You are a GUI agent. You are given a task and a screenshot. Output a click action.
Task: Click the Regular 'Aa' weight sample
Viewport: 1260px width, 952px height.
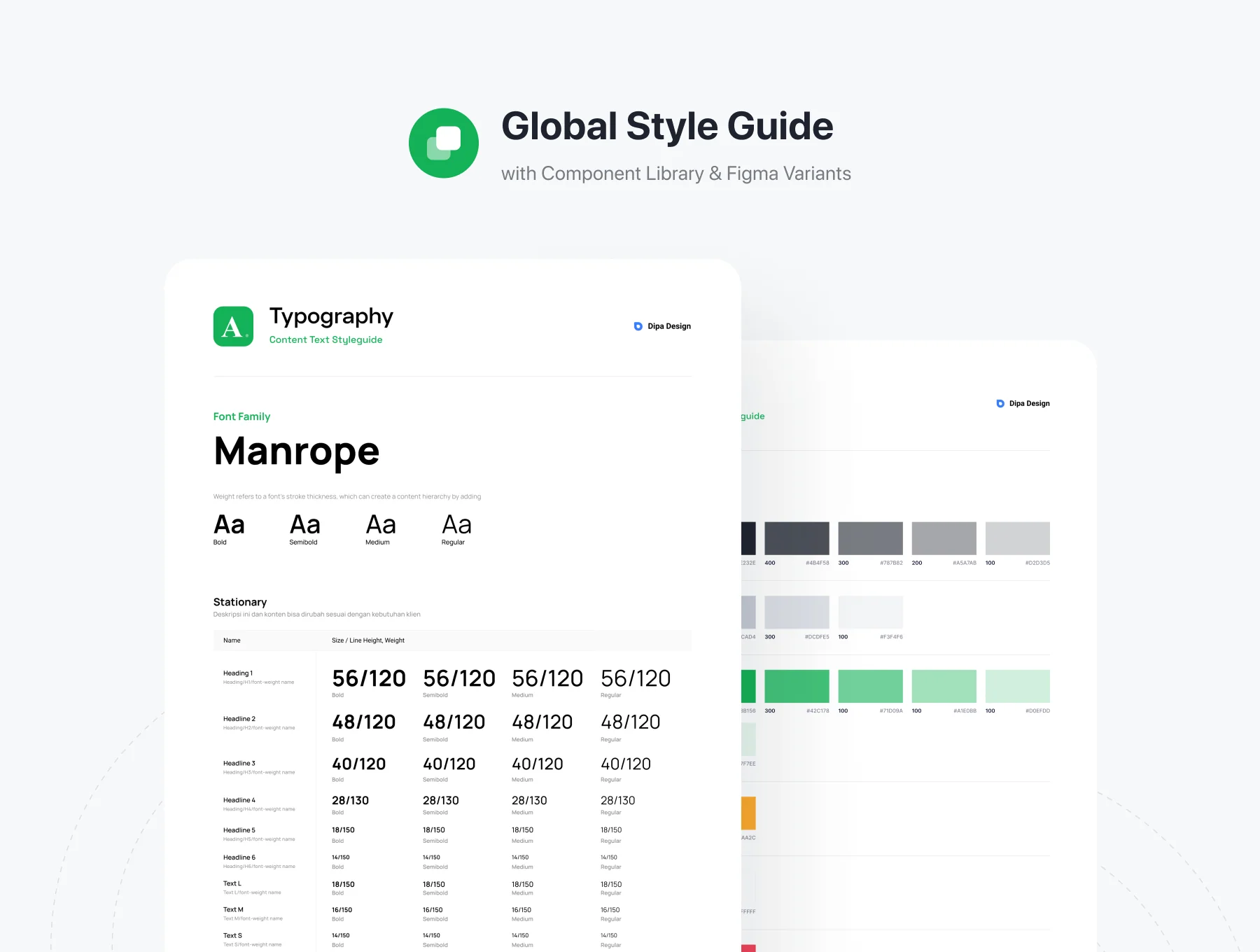point(456,524)
